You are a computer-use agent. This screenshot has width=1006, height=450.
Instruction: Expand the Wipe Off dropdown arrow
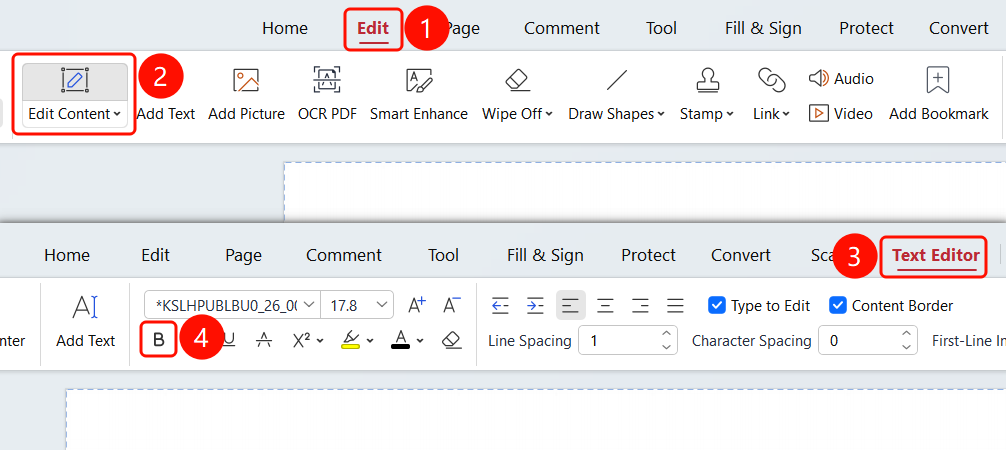(x=549, y=114)
